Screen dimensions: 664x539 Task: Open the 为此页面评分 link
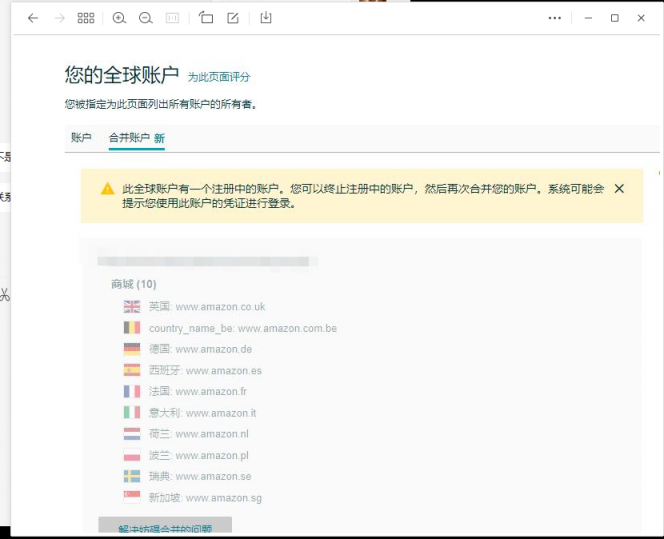(219, 77)
